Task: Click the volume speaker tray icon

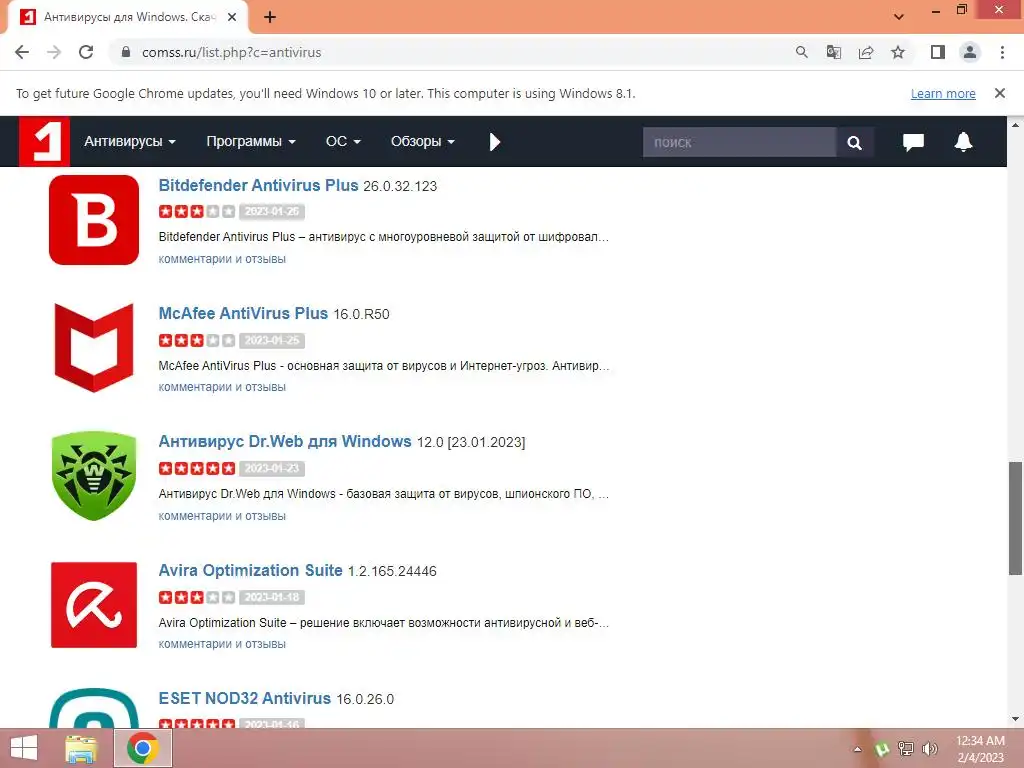Action: [930, 749]
